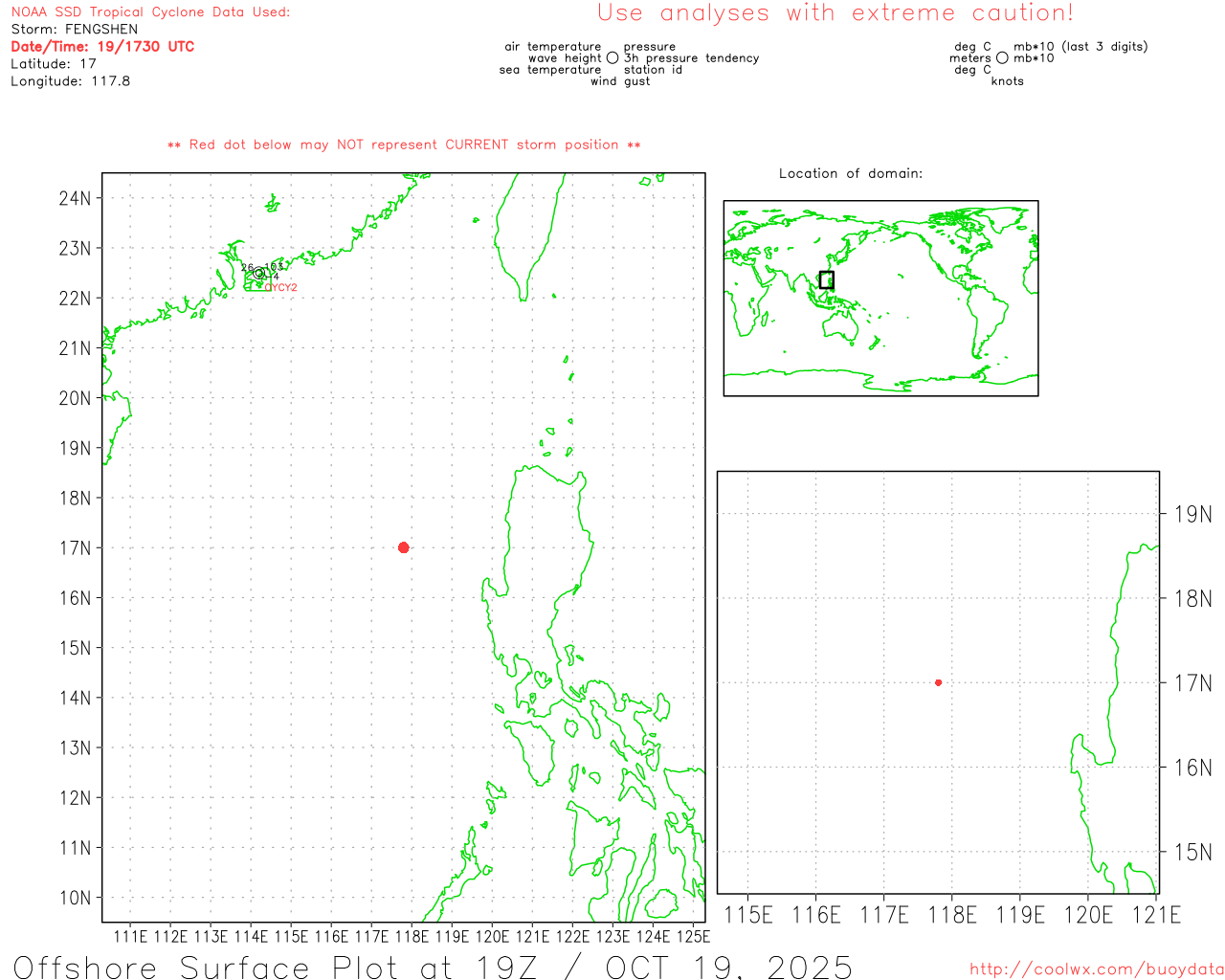Open the coolwx.com/buoydata link

pos(1096,969)
